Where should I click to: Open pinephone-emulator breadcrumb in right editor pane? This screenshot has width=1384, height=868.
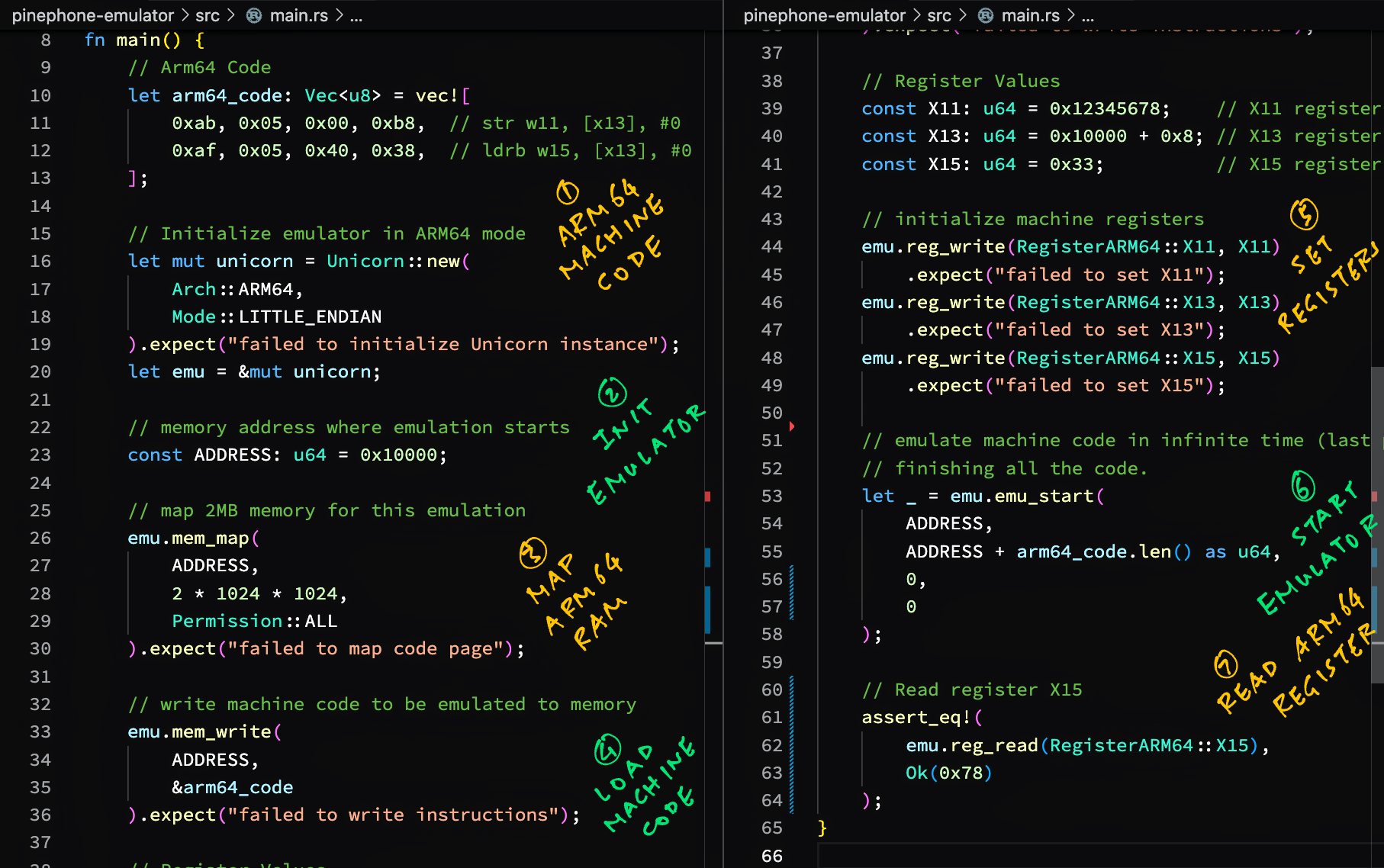point(825,15)
